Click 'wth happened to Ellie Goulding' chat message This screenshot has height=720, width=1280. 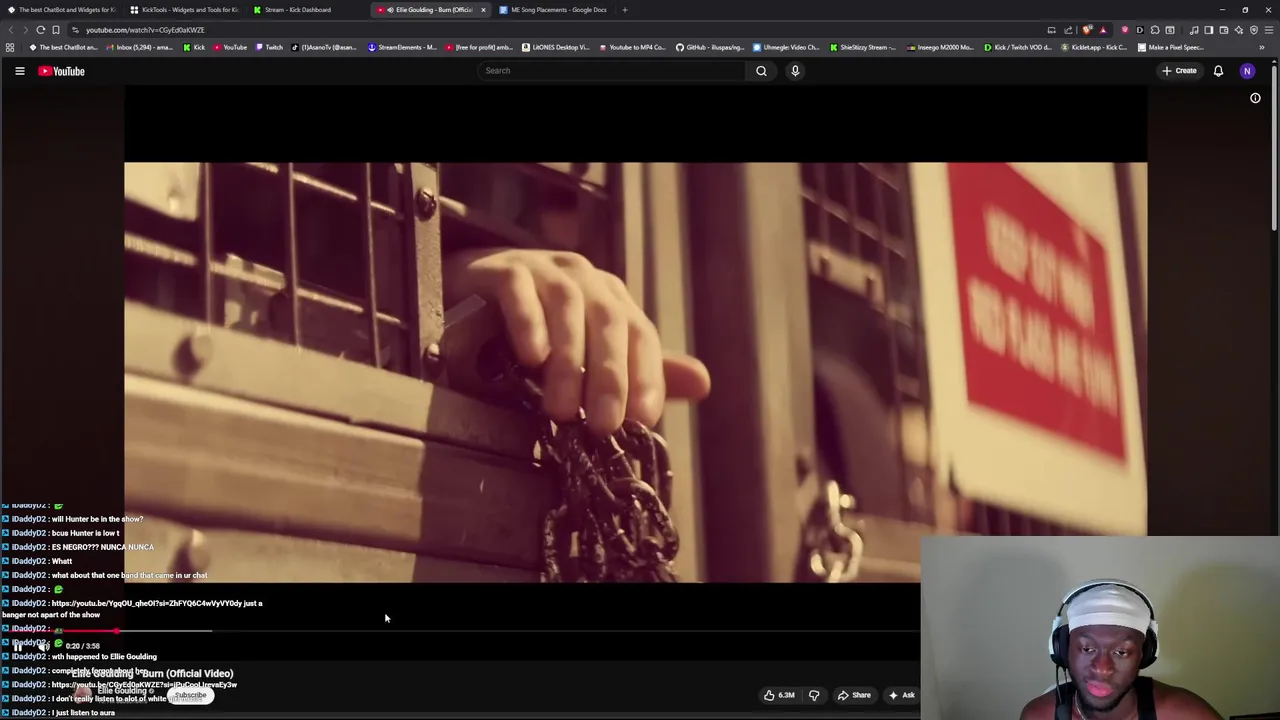pyautogui.click(x=103, y=657)
